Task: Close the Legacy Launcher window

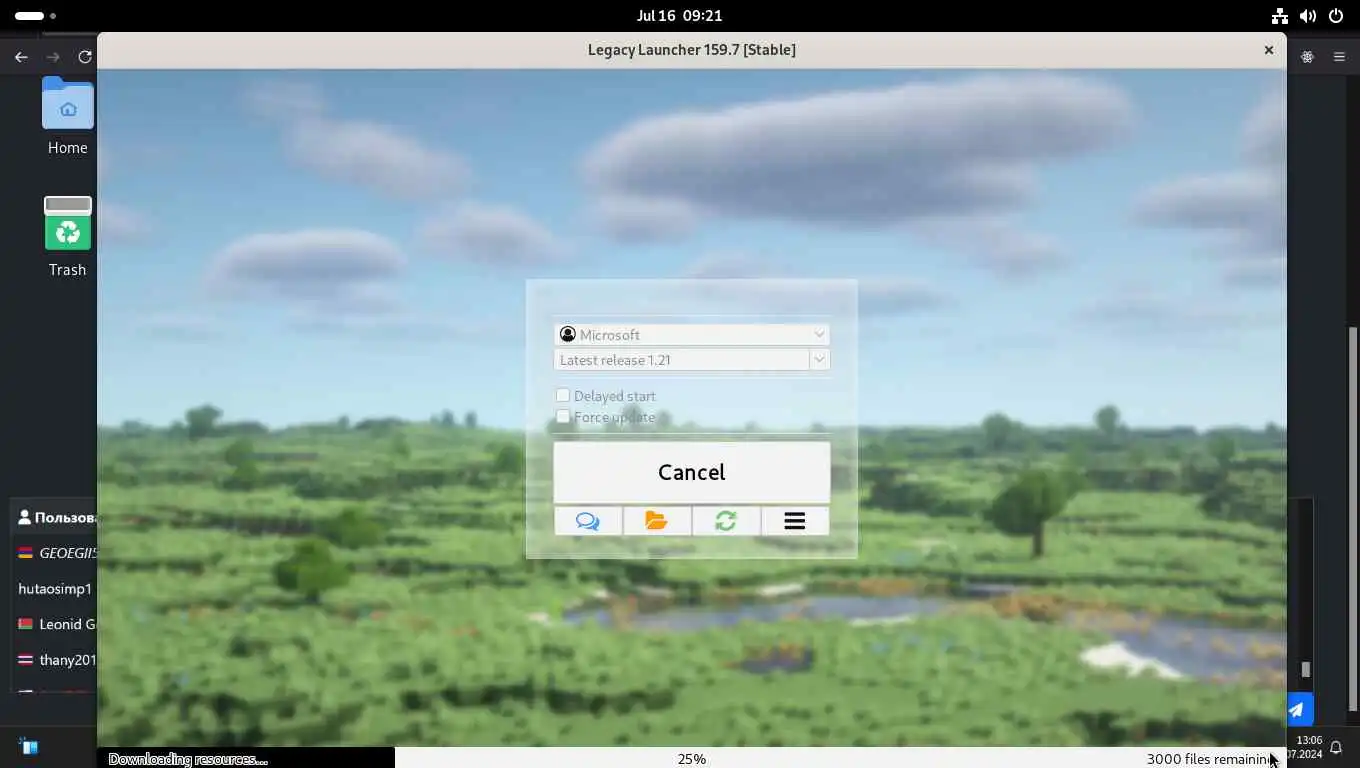Action: coord(1268,49)
